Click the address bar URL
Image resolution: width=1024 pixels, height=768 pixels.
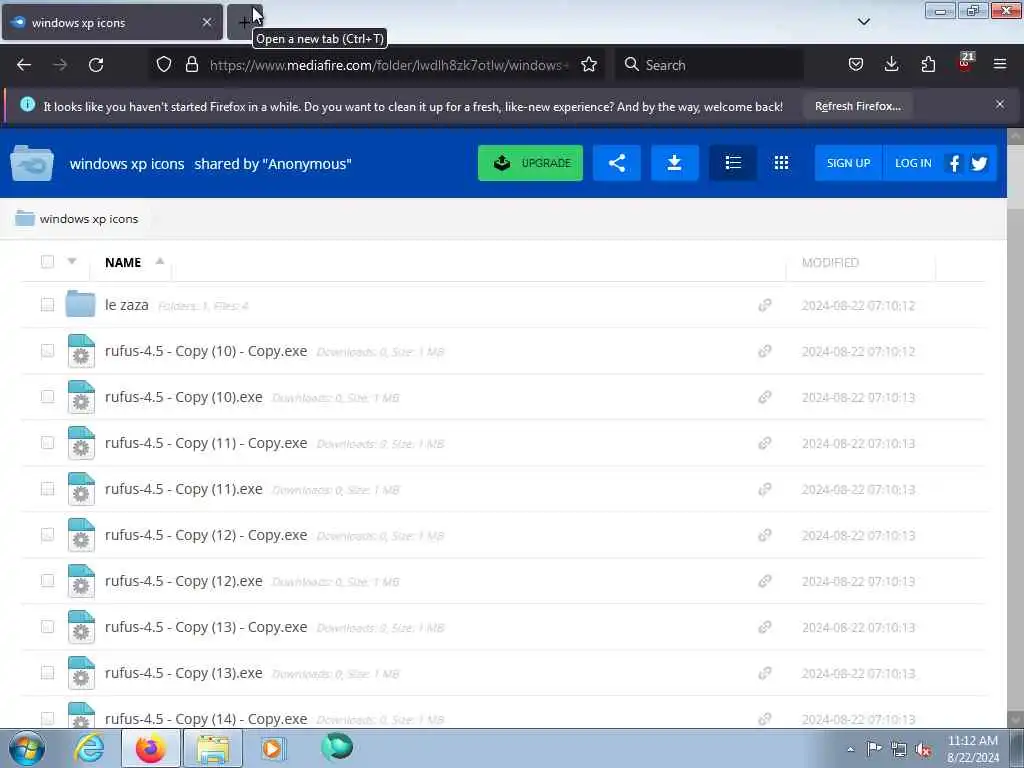click(x=389, y=65)
